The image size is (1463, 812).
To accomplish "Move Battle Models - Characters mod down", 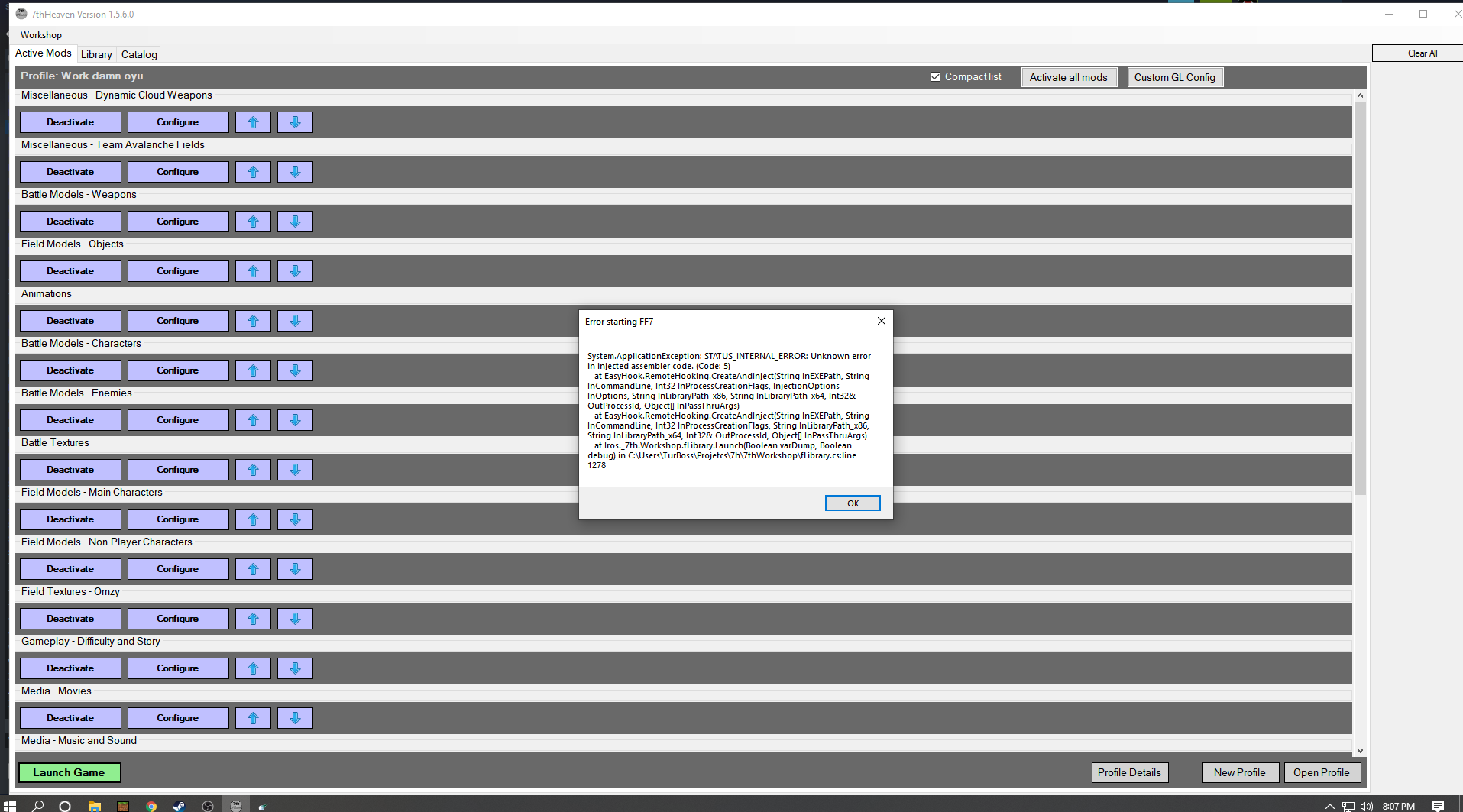I will [x=295, y=370].
